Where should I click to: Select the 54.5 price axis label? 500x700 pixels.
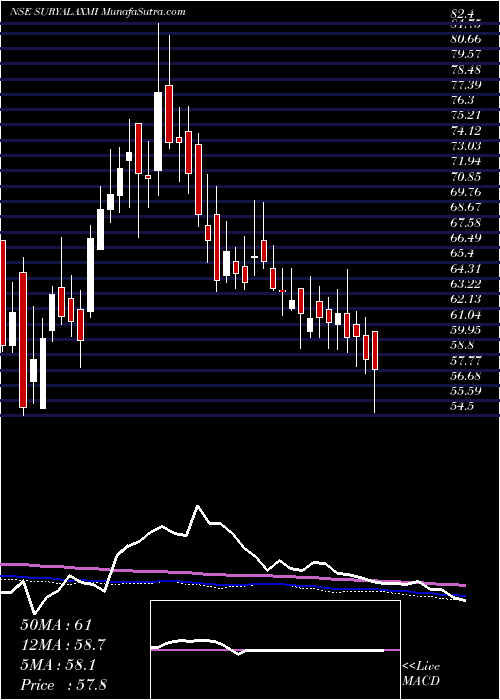[x=462, y=405]
